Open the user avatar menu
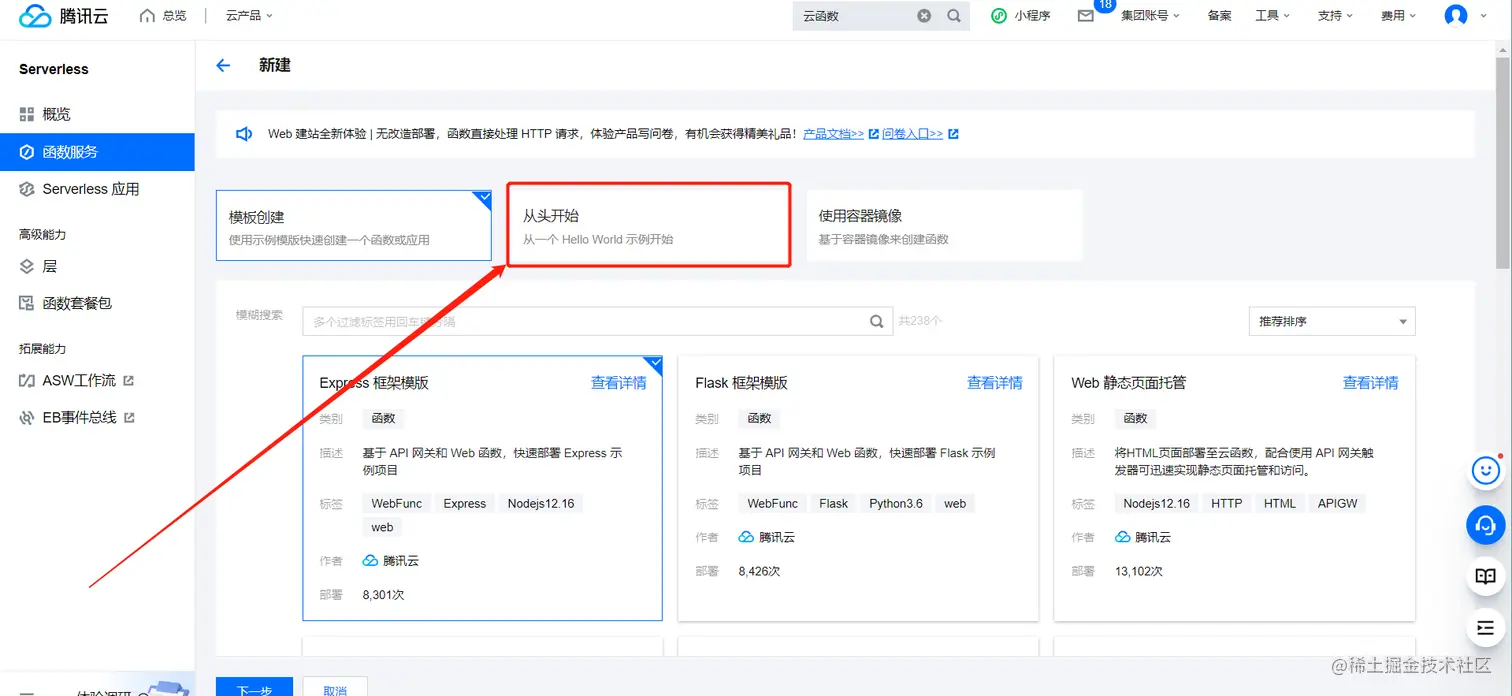Screen dimensions: 1512x696 (1456, 15)
